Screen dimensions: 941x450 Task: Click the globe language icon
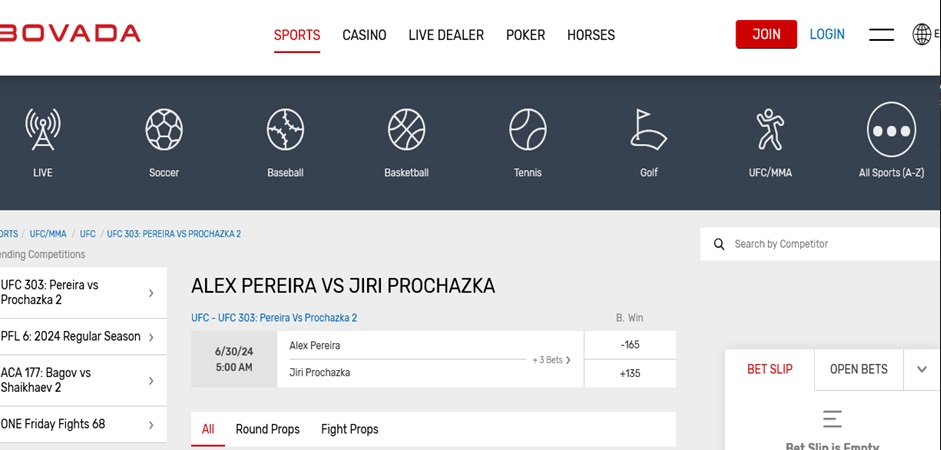(x=921, y=35)
